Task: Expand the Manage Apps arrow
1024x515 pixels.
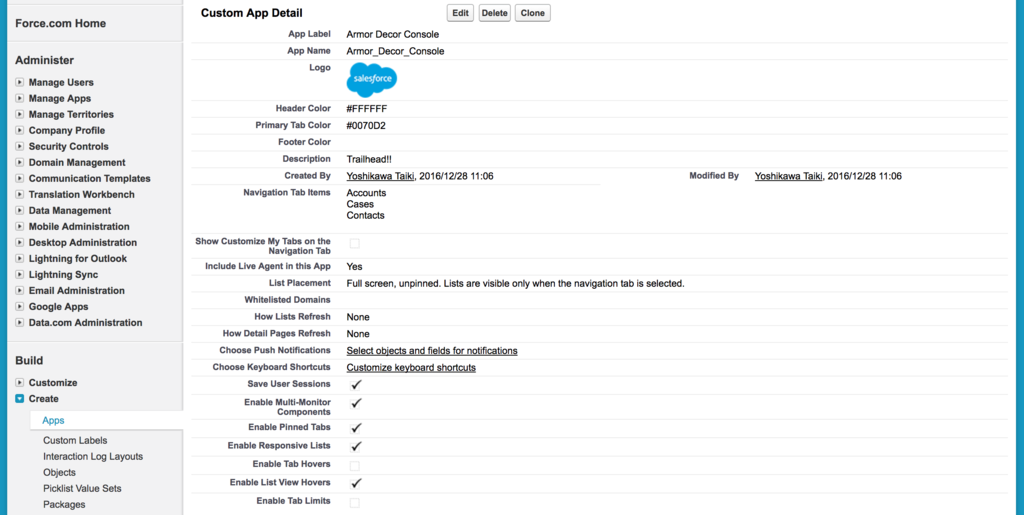Action: tap(20, 99)
